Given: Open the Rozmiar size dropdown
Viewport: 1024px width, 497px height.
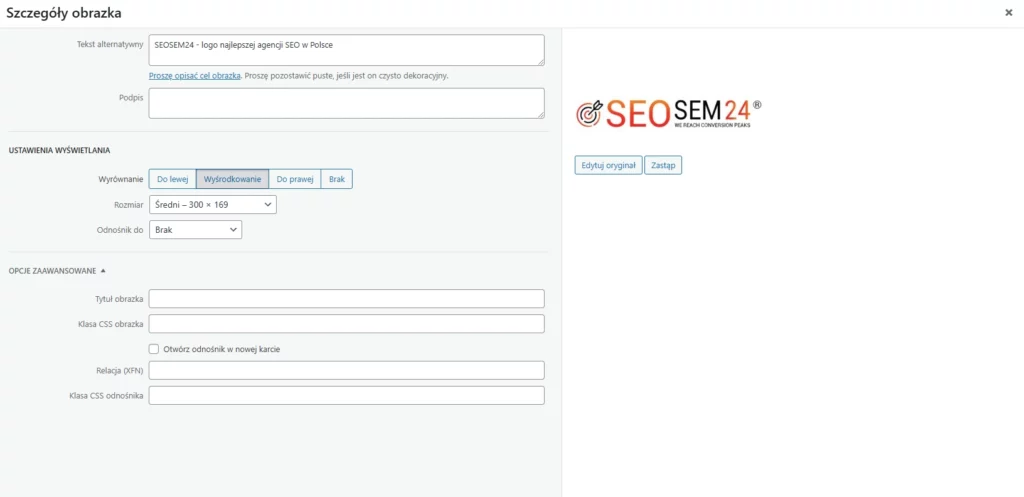Looking at the screenshot, I should click(x=213, y=204).
